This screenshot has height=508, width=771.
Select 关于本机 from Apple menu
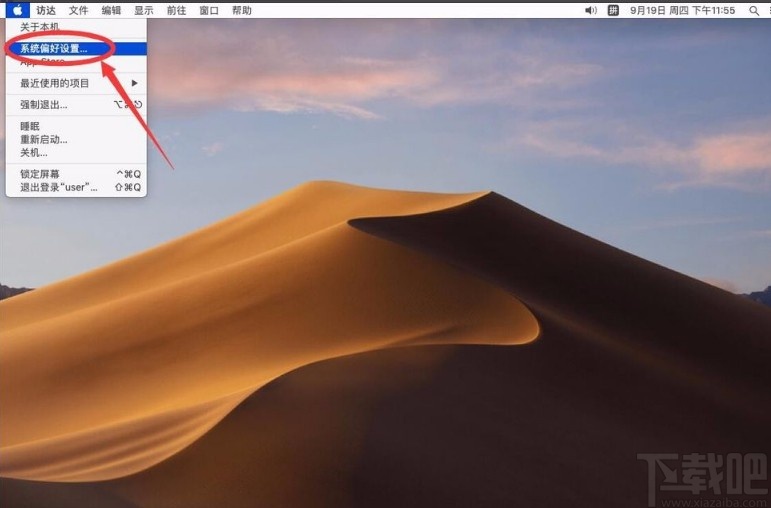coord(40,27)
